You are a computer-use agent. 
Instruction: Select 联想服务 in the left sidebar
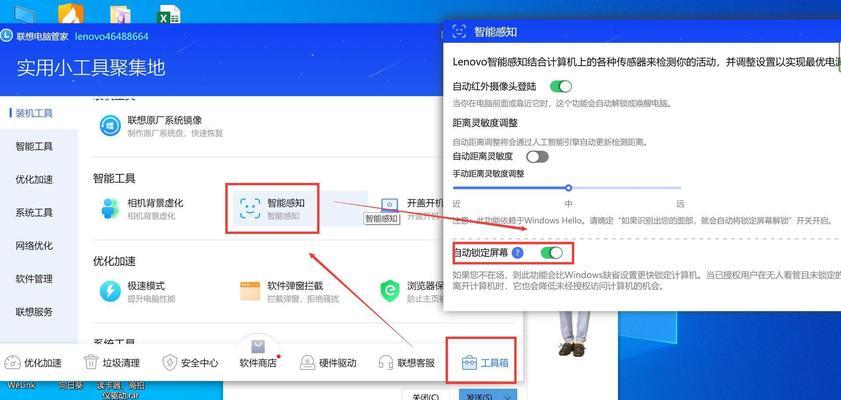point(34,312)
